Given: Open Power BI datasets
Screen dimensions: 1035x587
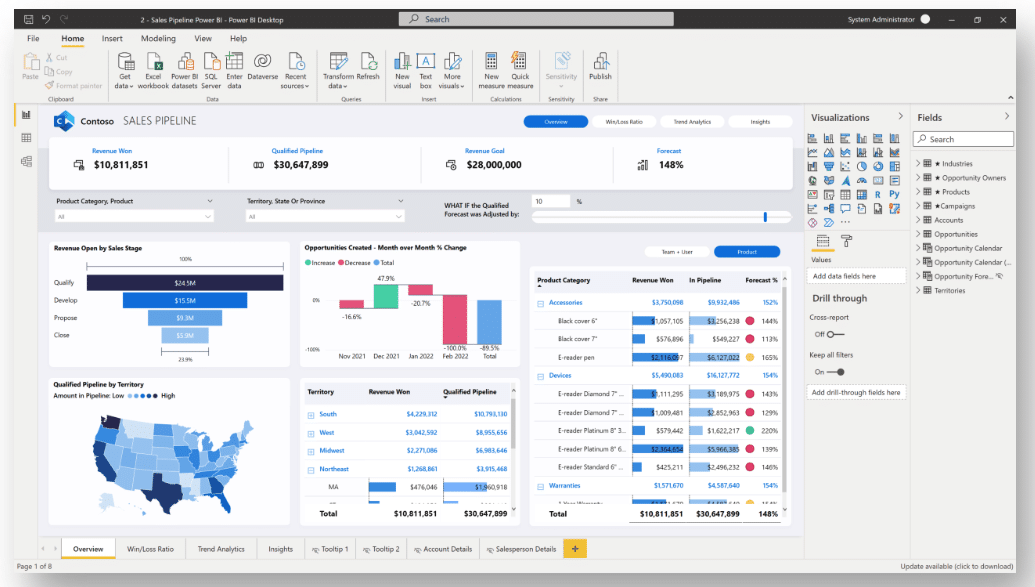Looking at the screenshot, I should (x=185, y=71).
